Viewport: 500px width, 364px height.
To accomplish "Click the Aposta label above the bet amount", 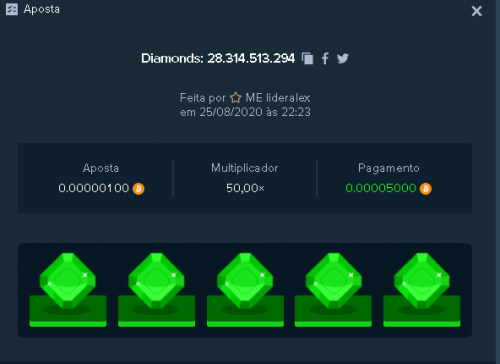I will 101,168.
